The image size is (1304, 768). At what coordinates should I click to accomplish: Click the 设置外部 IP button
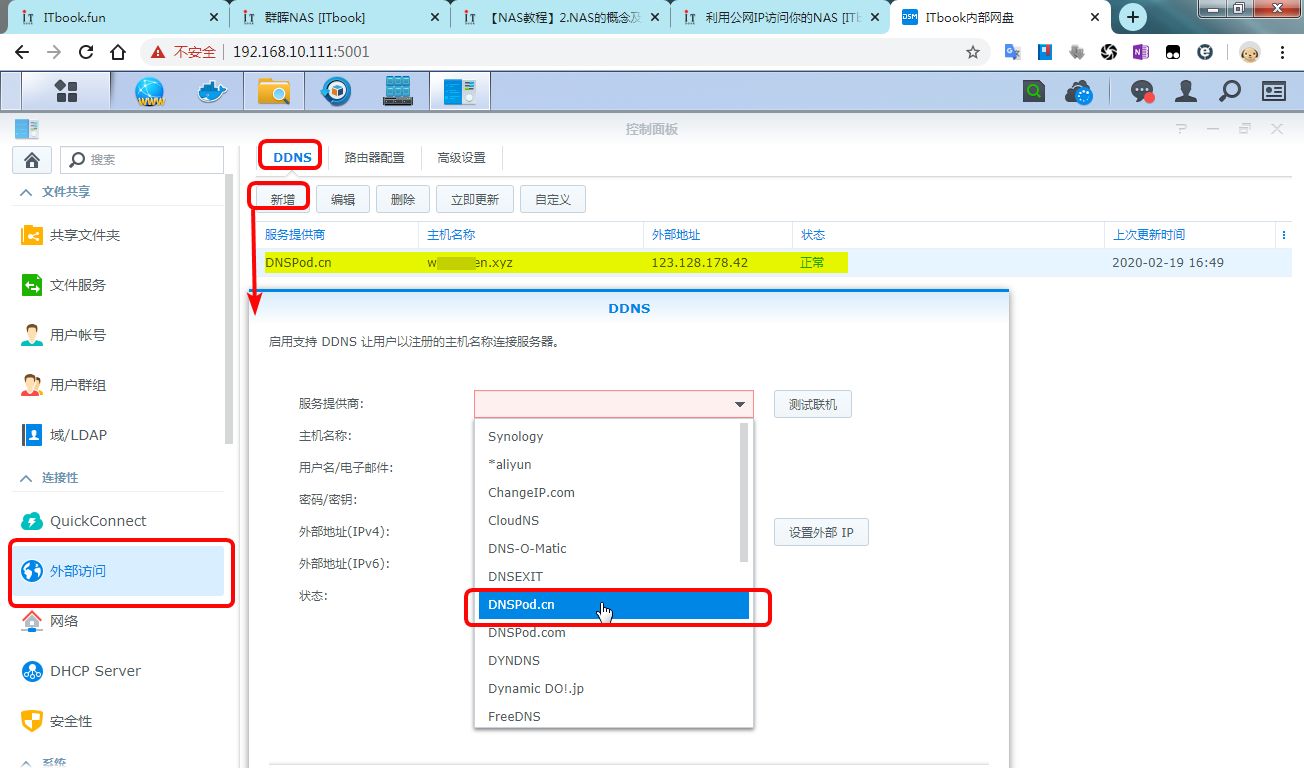(x=821, y=532)
